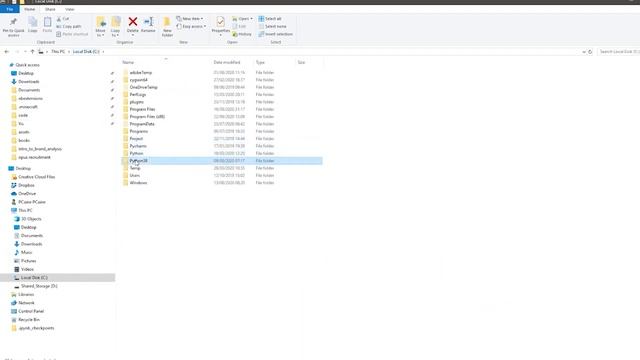Viewport: 640px width, 360px height.
Task: Click Invert selection in ribbon
Action: click(x=276, y=34)
